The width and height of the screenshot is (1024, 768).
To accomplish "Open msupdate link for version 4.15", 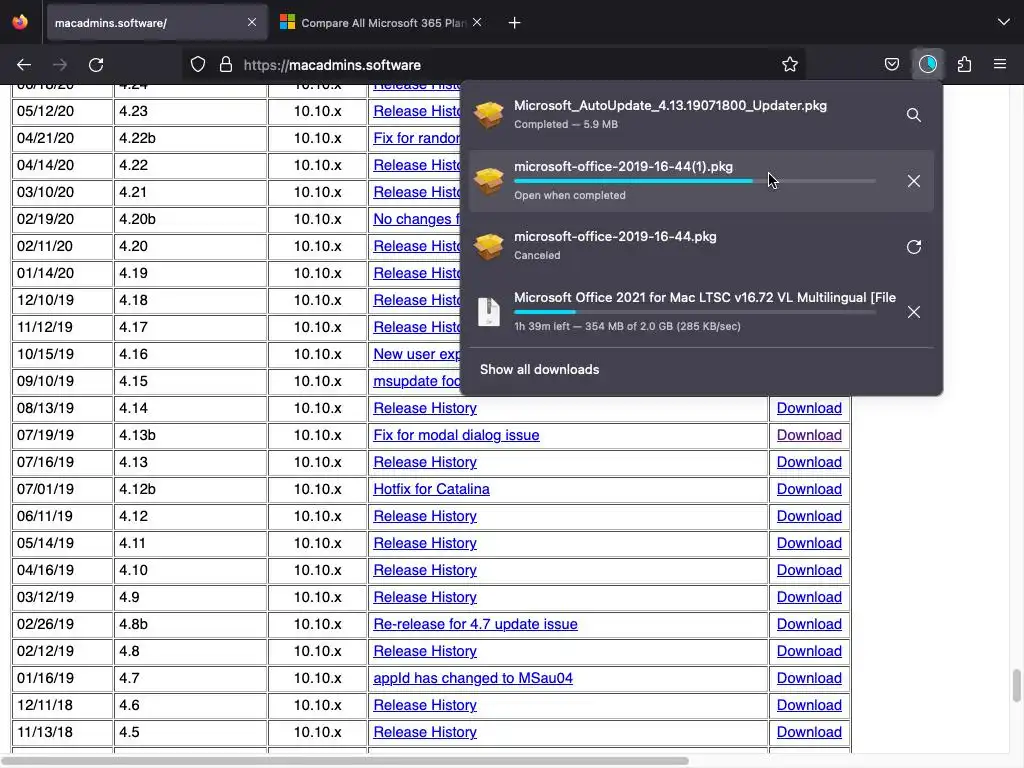I will click(417, 381).
